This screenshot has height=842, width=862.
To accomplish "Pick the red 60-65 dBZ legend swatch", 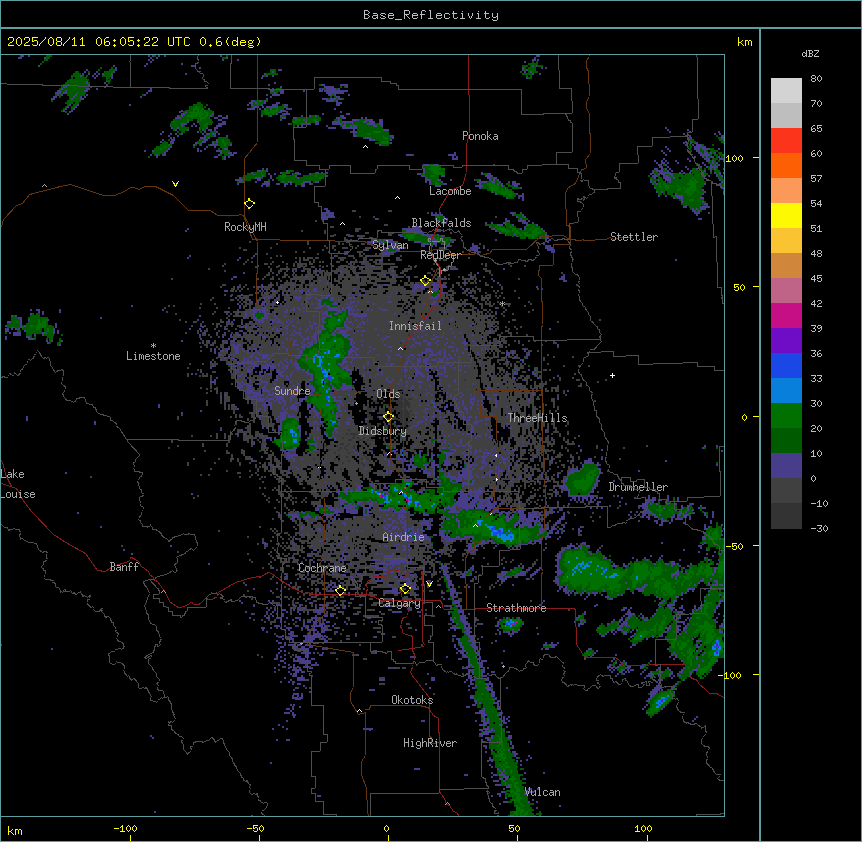I will [x=786, y=141].
